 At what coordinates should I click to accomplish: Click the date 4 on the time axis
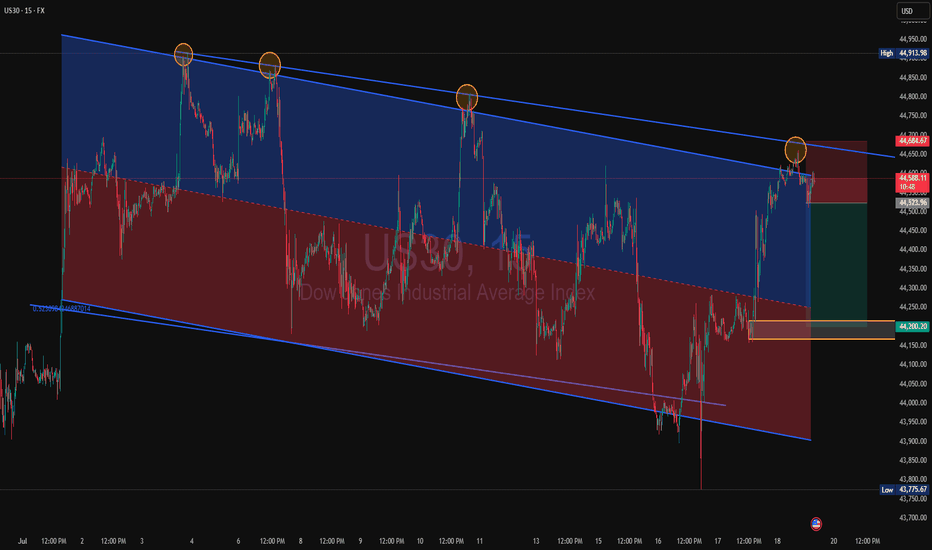191,541
